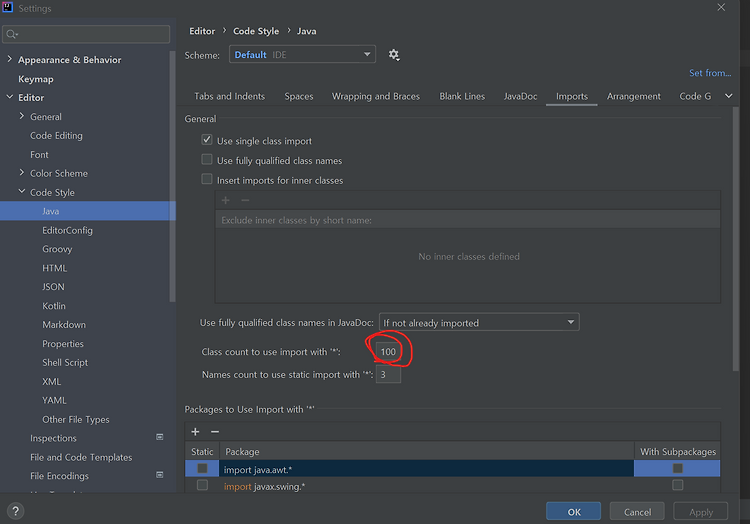Open JavaDoc qualified names dropdown
The image size is (750, 524).
click(479, 322)
